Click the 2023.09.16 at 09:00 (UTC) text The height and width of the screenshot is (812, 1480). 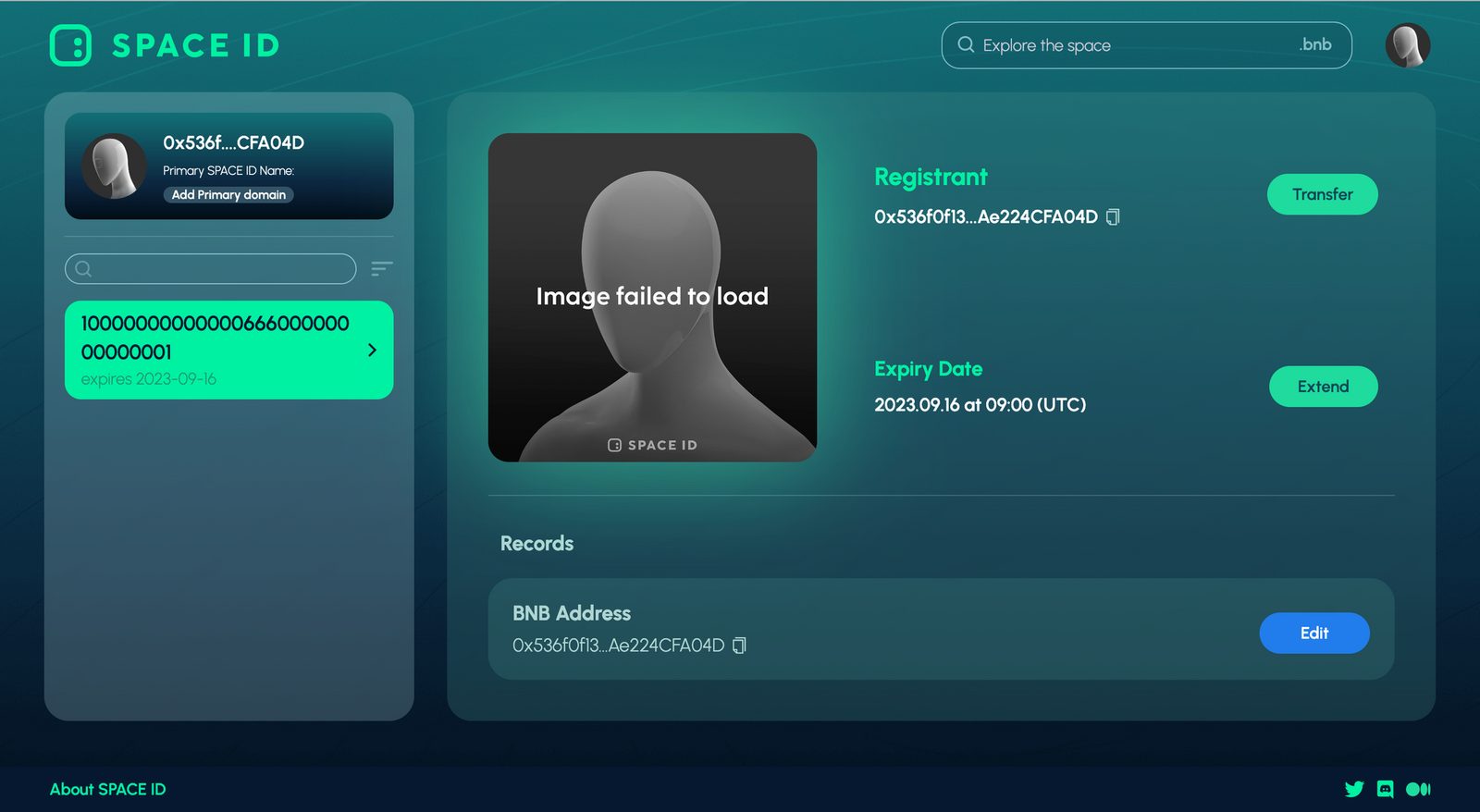pos(980,404)
